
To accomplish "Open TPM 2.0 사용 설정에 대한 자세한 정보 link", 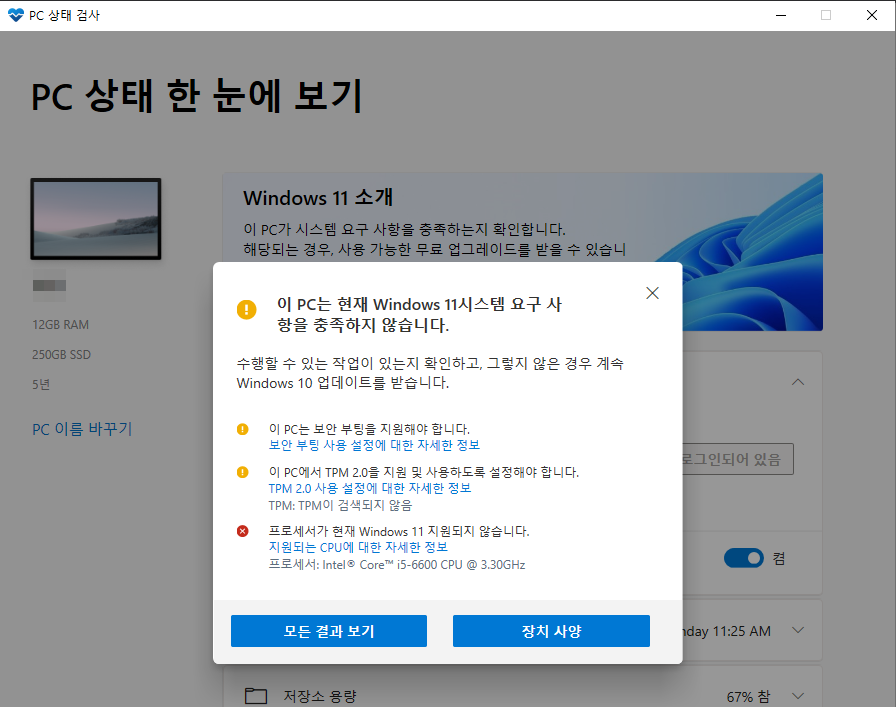I will 370,489.
